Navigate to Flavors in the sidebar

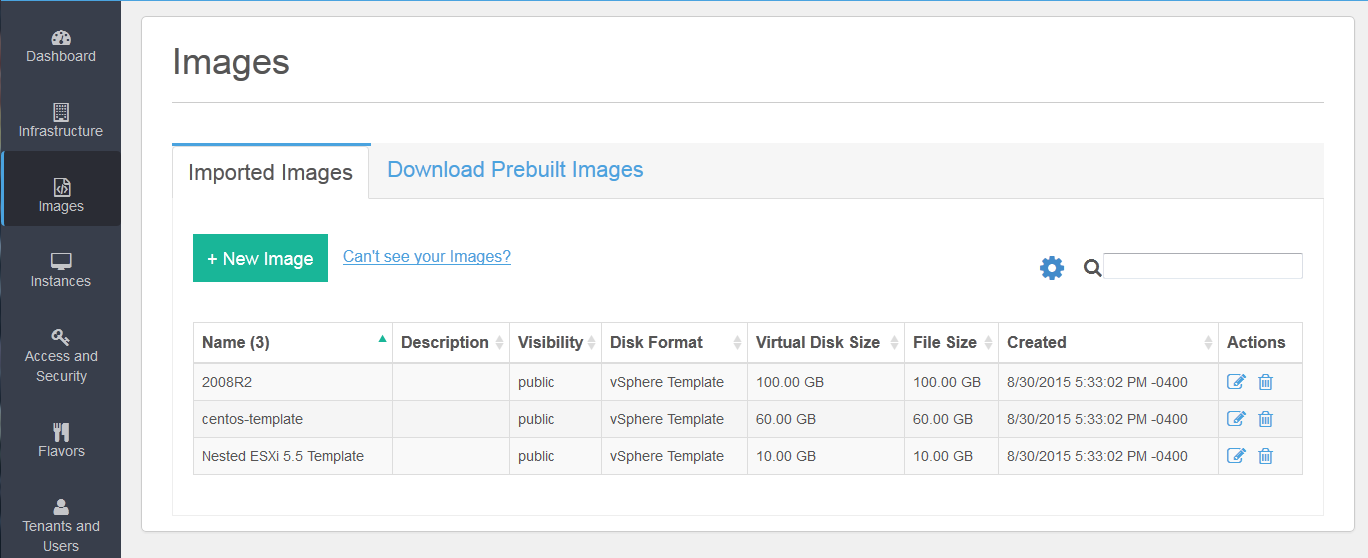61,441
